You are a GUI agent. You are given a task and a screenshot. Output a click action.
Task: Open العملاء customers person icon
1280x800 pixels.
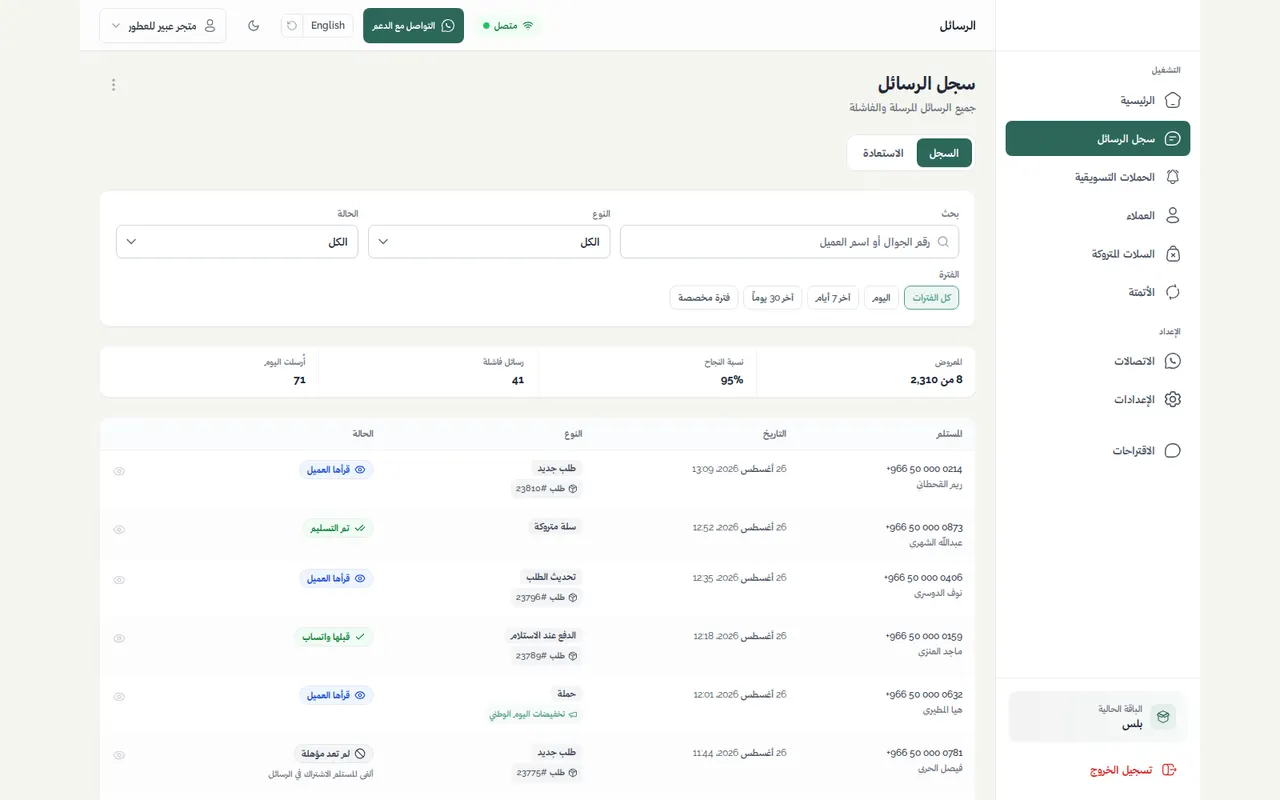(1173, 216)
